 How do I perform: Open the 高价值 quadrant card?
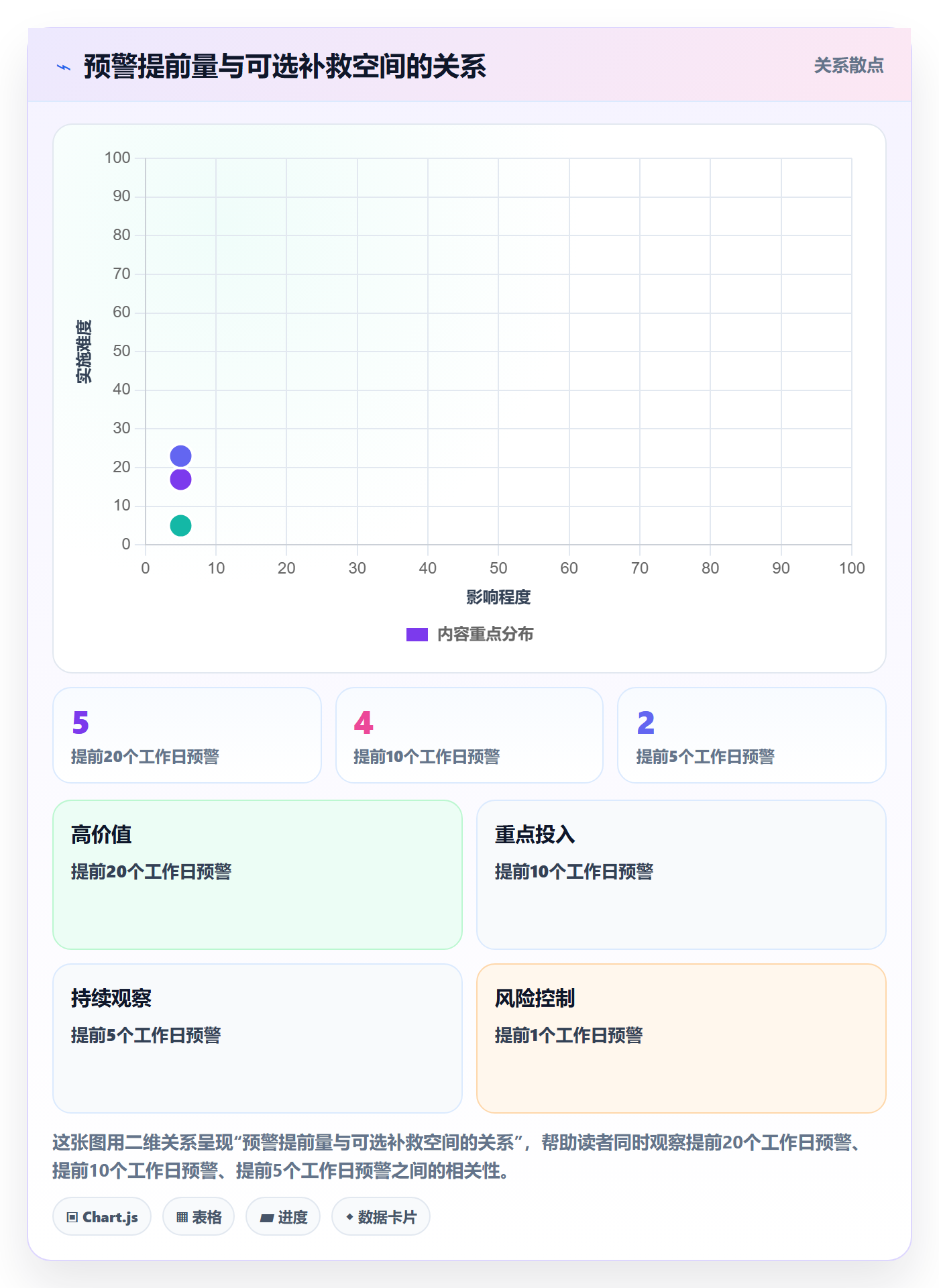click(x=258, y=875)
